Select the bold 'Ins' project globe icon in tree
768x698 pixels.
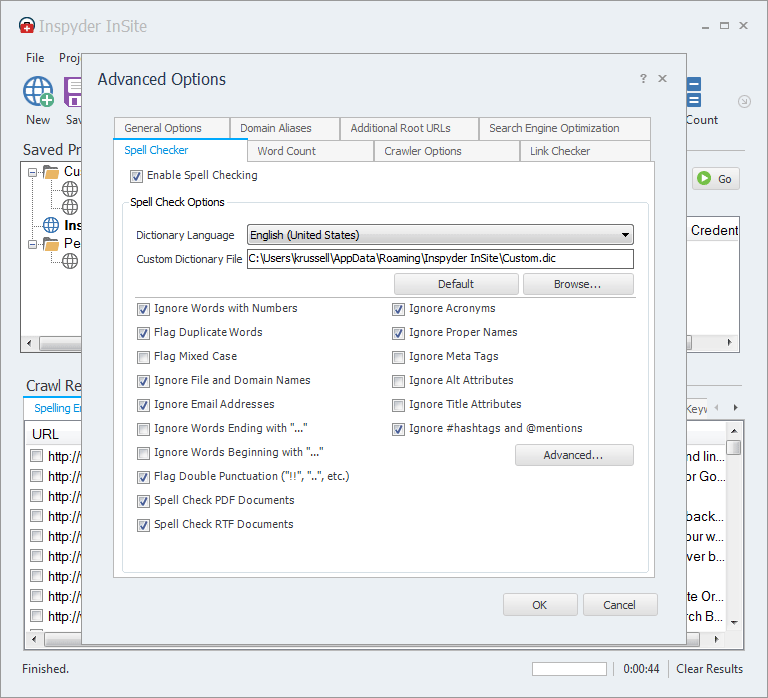point(51,225)
